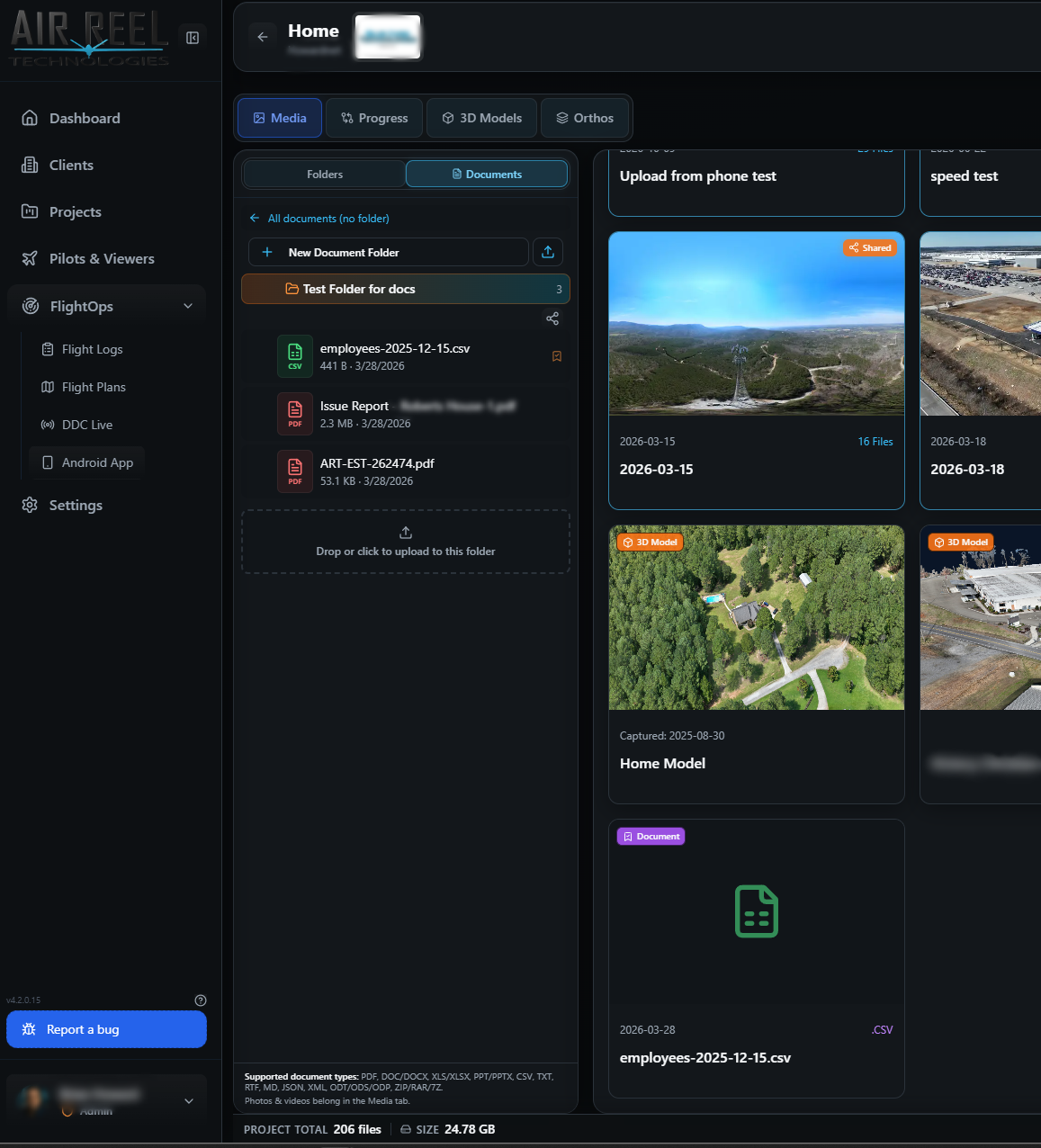Click the PDF icon for ART-EST-262474.pdf

click(x=295, y=471)
